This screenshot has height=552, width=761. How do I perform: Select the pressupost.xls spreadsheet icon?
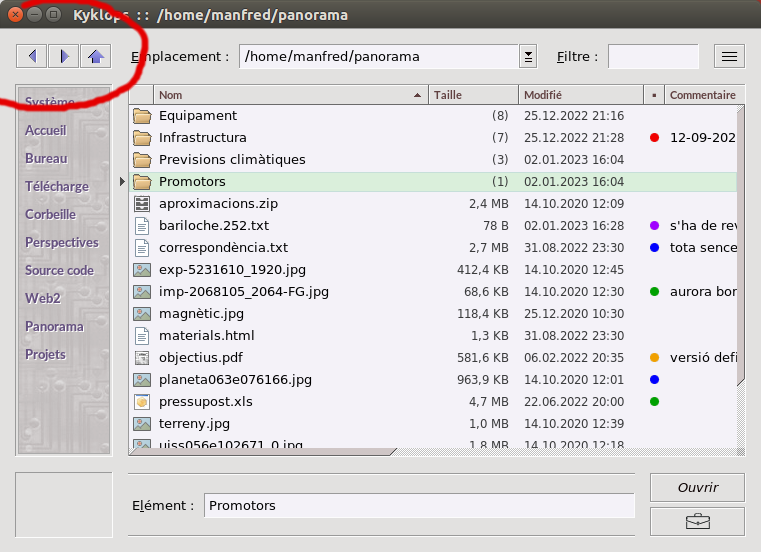pyautogui.click(x=142, y=402)
